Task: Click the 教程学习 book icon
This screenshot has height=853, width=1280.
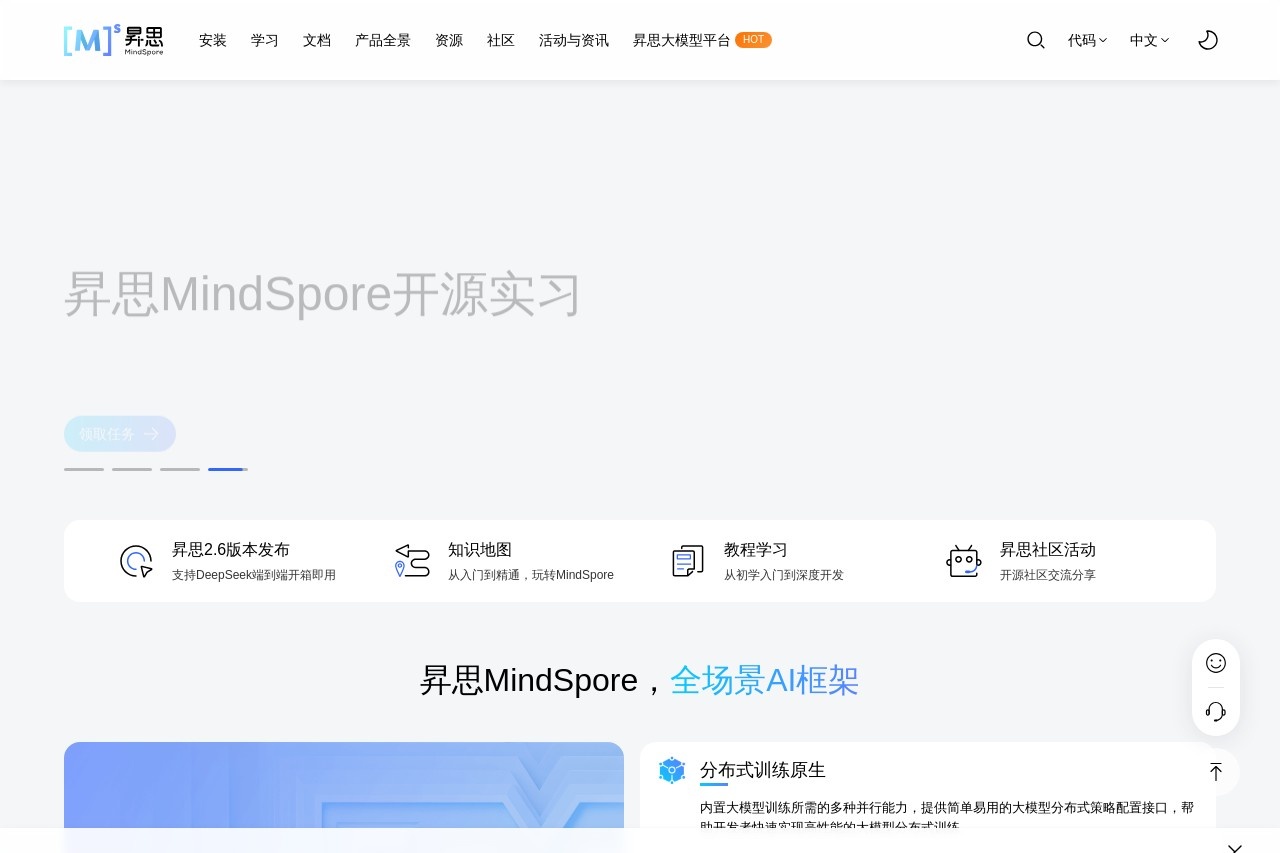Action: click(688, 561)
